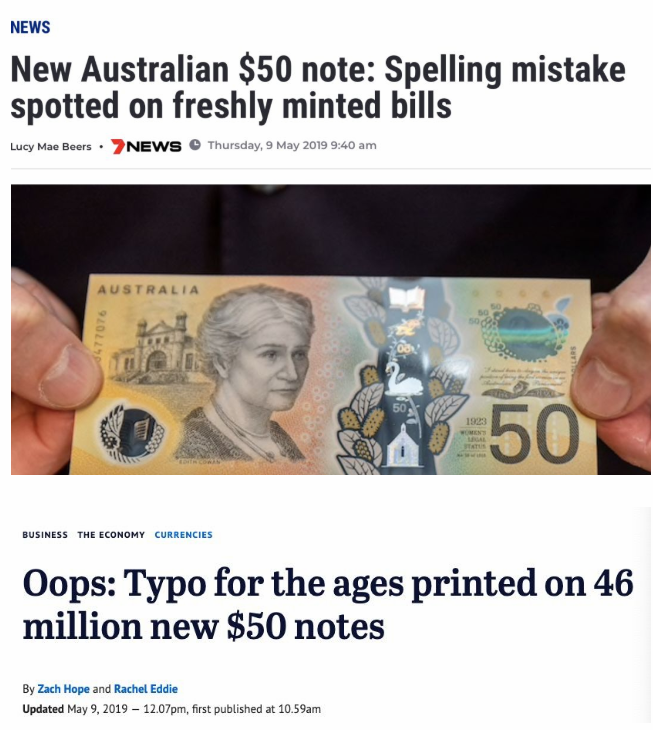The height and width of the screenshot is (730, 653).
Task: Open author Lucy Mae Beers page
Action: 51,146
